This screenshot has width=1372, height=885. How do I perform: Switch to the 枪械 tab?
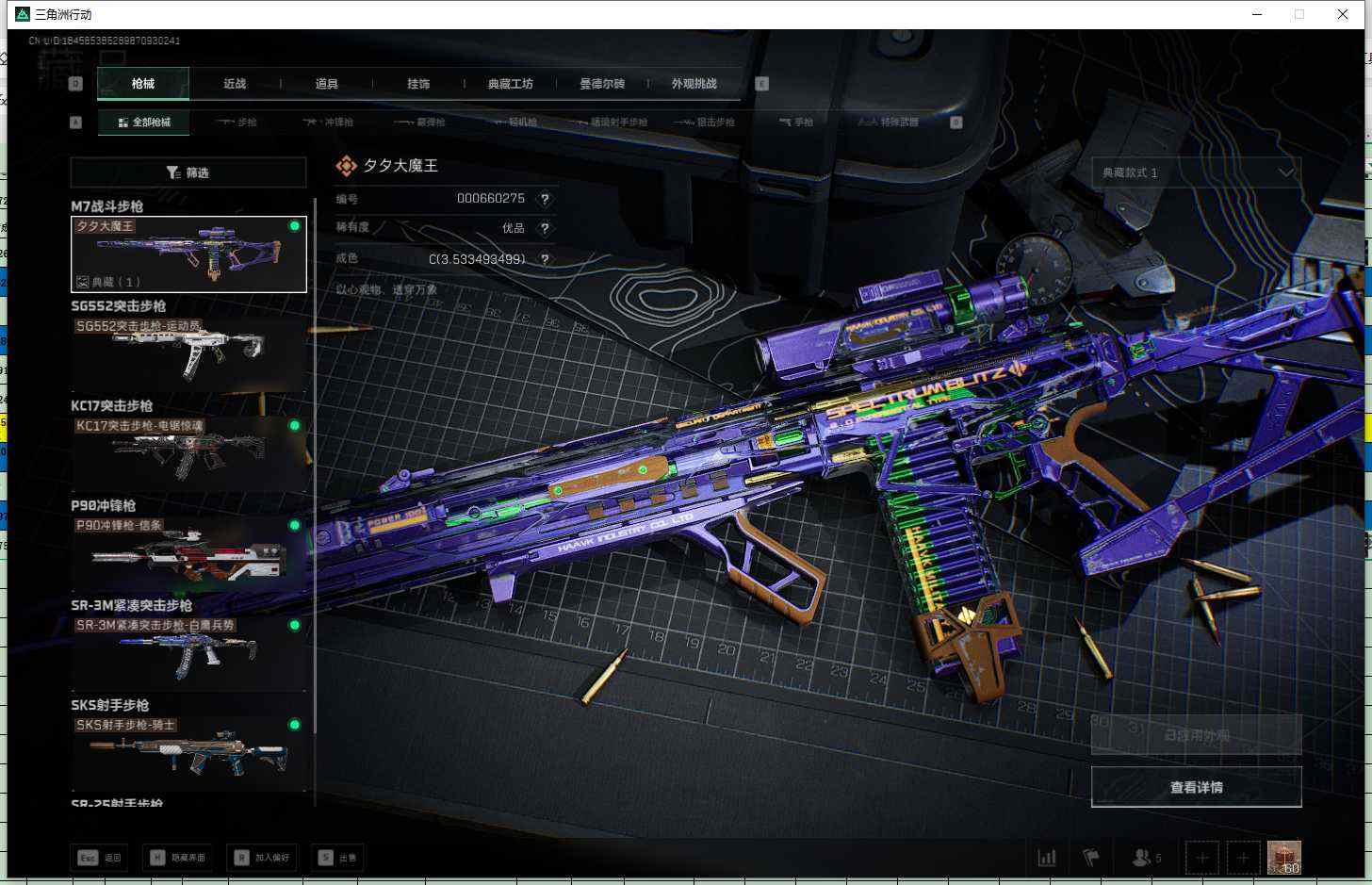coord(143,84)
